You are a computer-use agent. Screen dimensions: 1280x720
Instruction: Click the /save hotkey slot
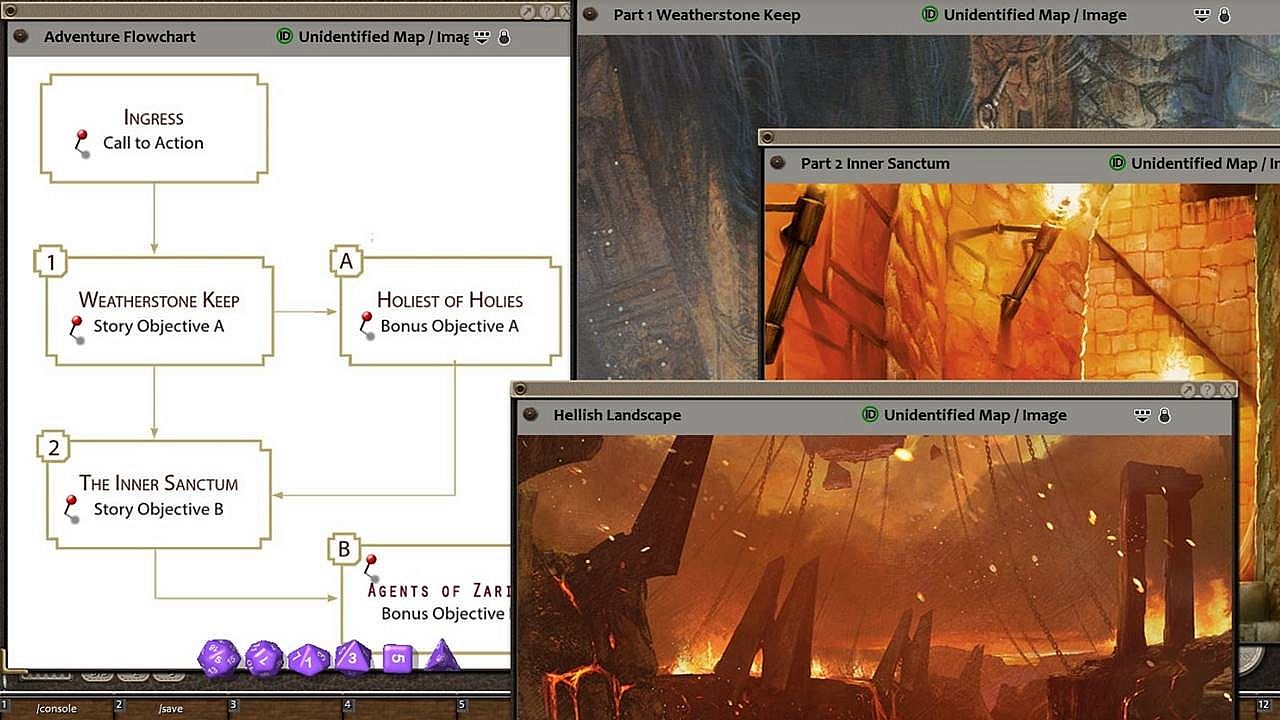point(172,708)
